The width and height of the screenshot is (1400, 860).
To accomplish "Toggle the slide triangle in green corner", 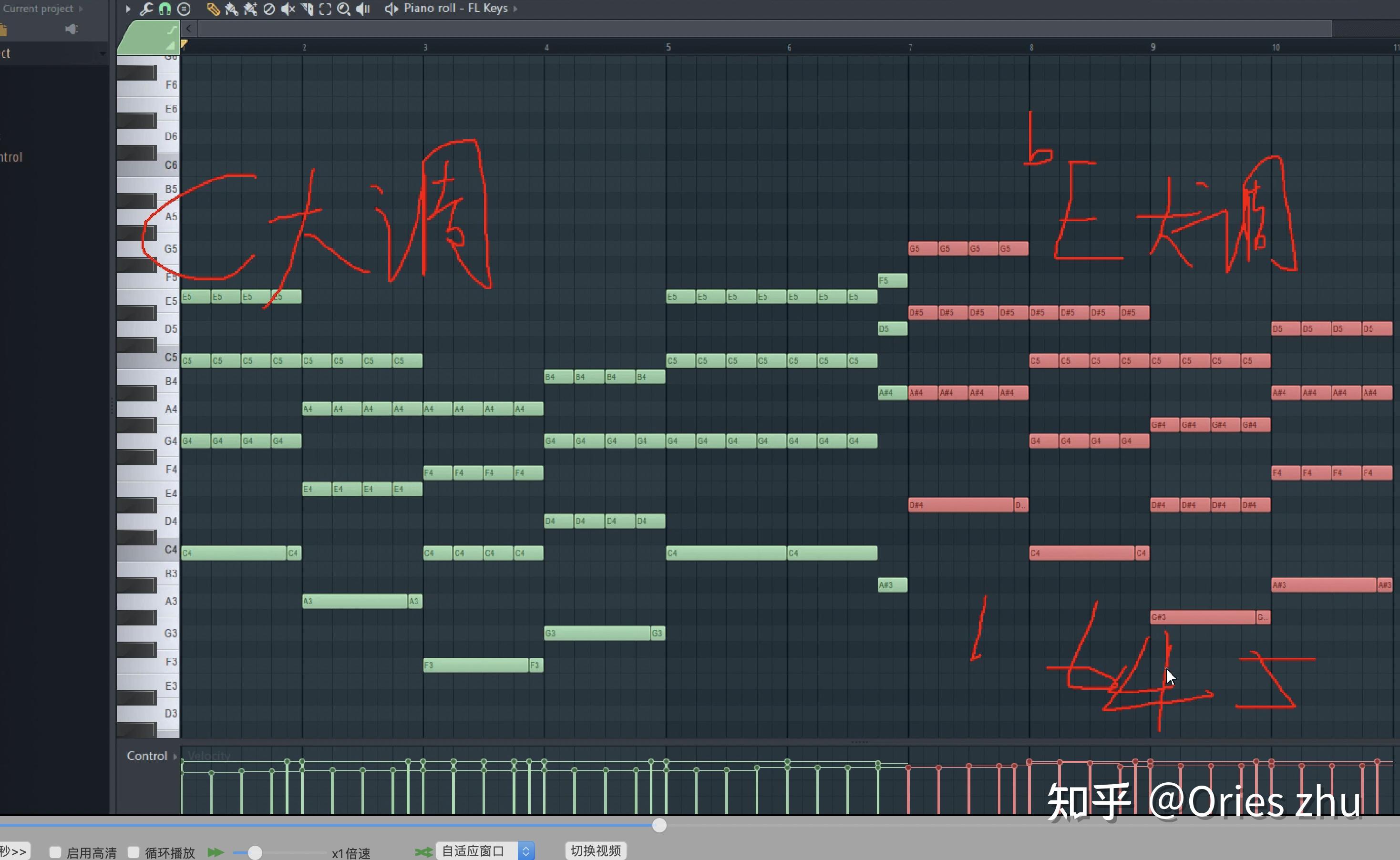I will pos(170,45).
